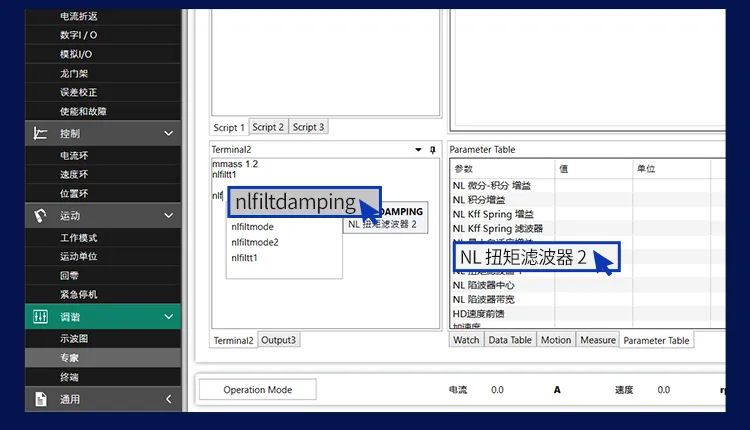Select 专家 under 调谐

pos(103,358)
